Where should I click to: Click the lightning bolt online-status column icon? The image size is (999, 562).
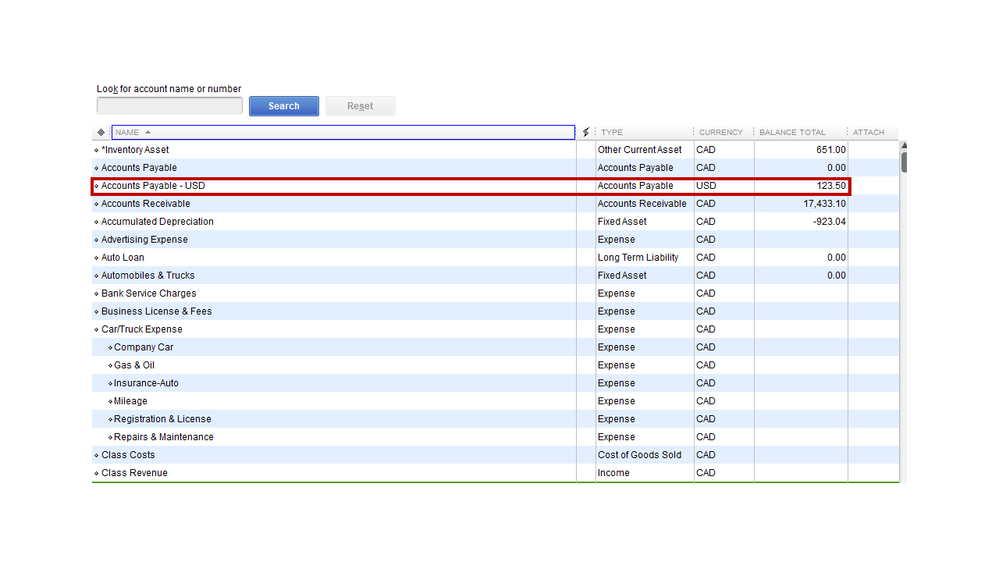coord(586,132)
